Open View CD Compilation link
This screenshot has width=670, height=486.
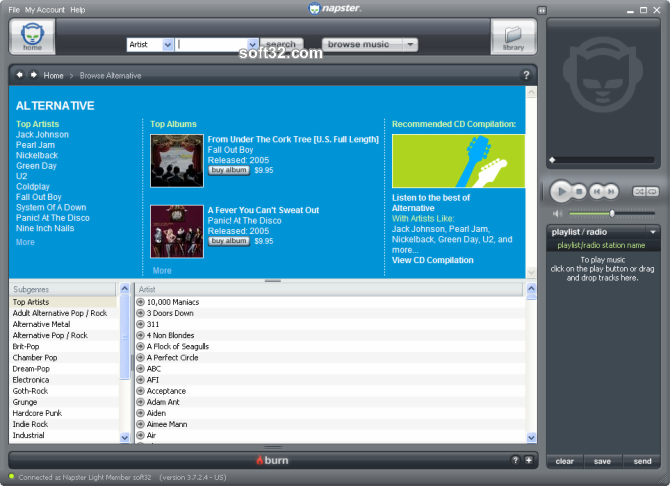point(432,260)
